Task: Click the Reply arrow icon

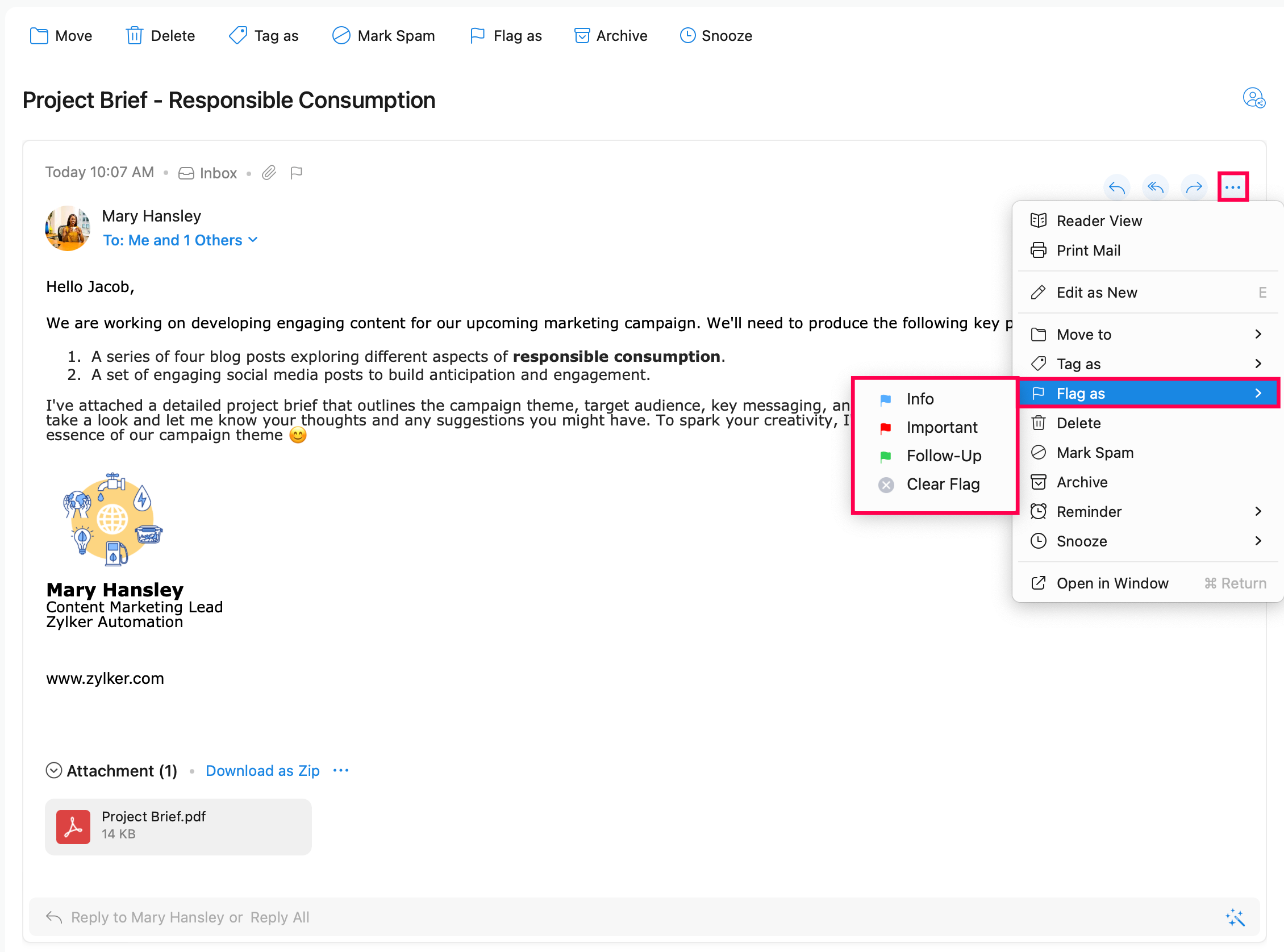Action: [x=1116, y=187]
